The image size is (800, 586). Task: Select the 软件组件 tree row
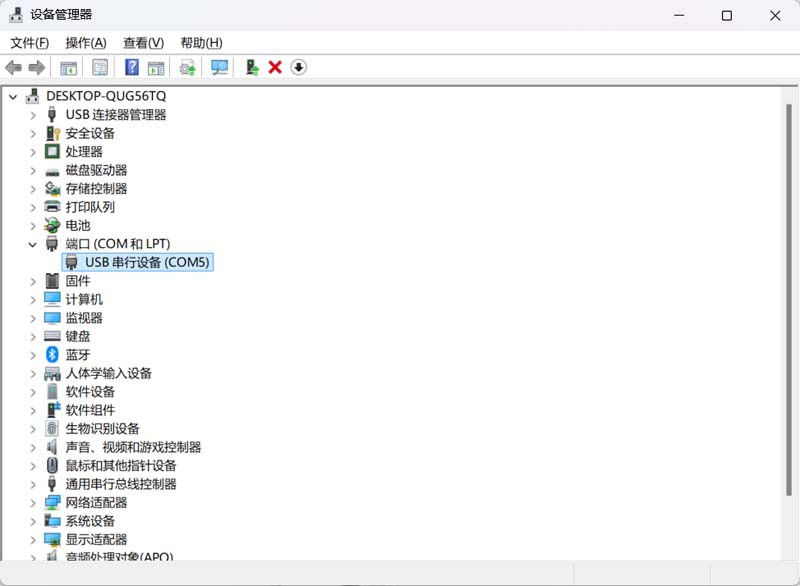coord(90,410)
